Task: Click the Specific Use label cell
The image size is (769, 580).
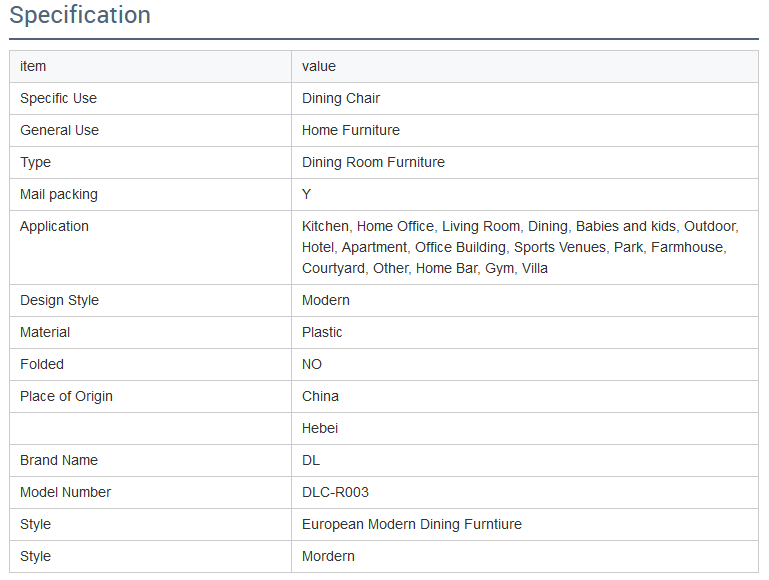Action: [150, 99]
